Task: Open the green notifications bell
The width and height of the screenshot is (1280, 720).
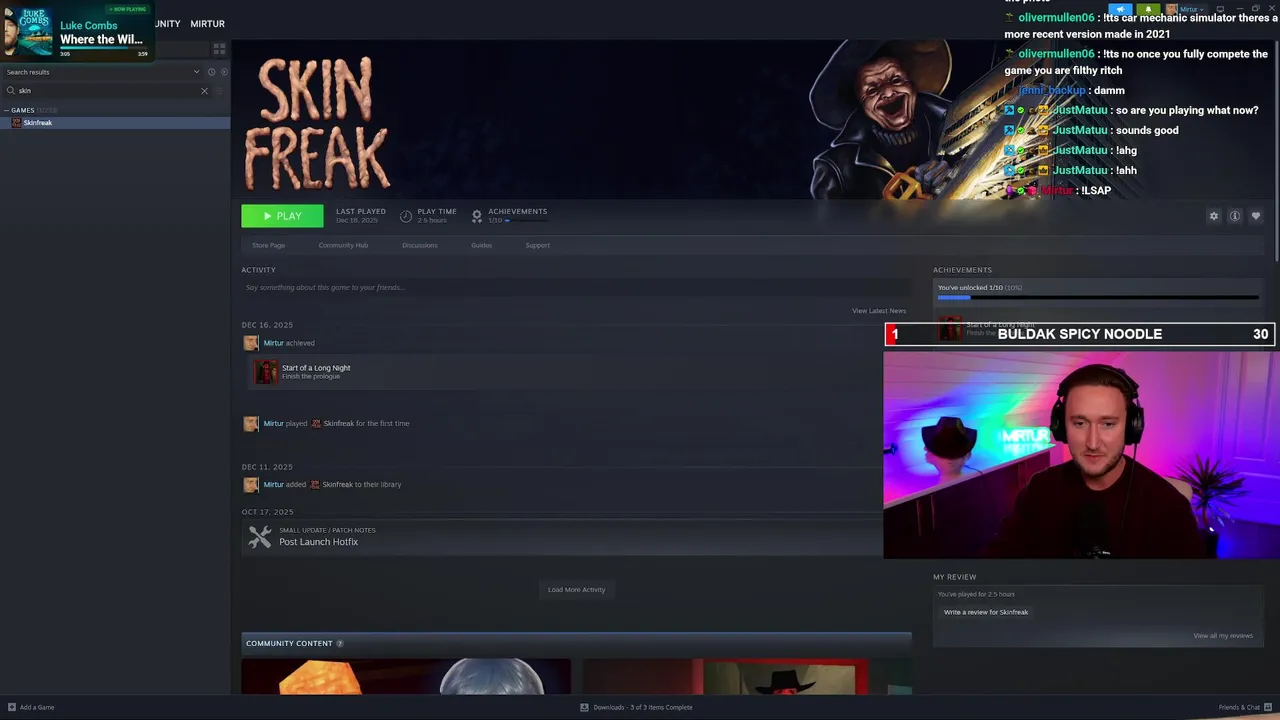Action: [x=1149, y=9]
